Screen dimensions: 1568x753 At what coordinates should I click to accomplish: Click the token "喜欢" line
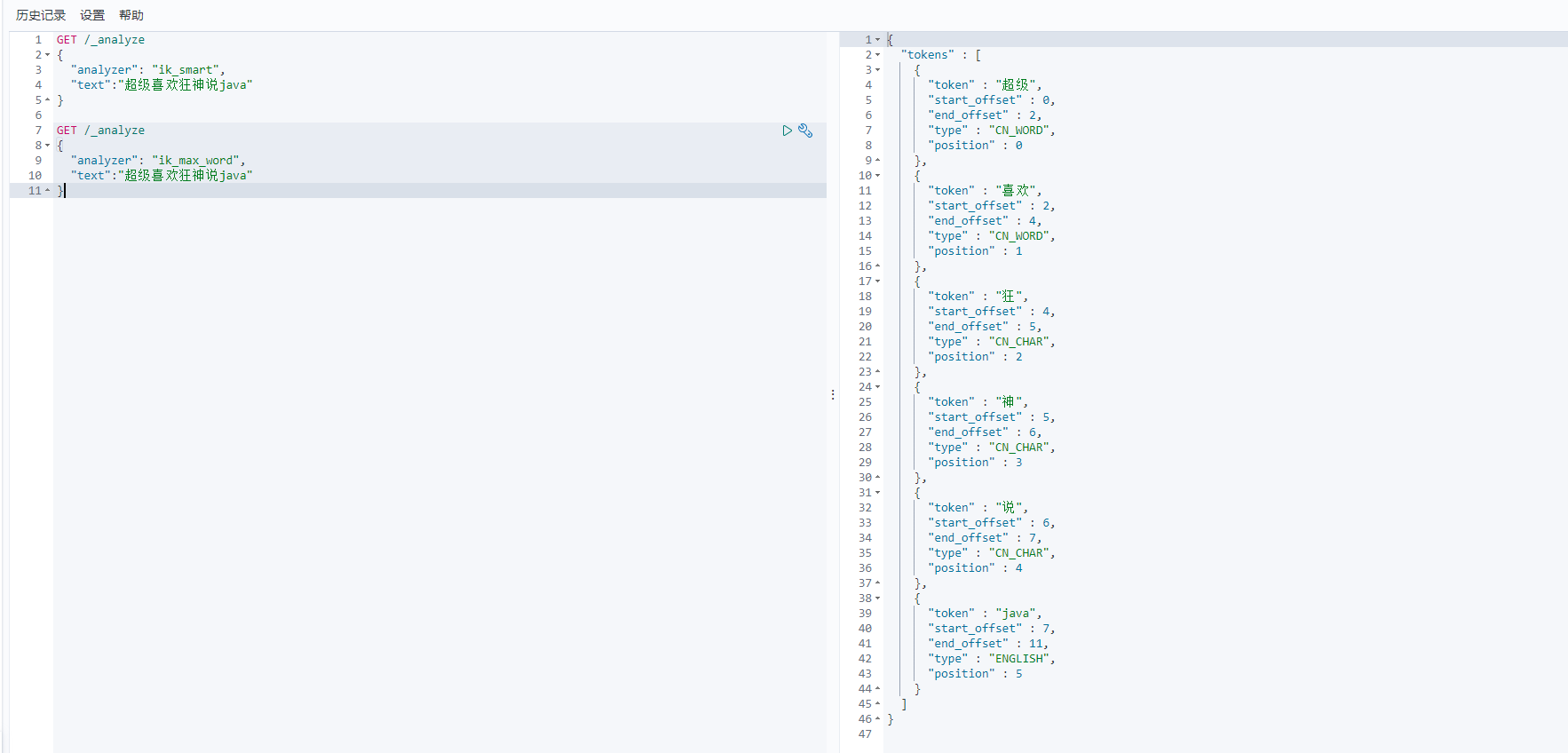tap(985, 191)
